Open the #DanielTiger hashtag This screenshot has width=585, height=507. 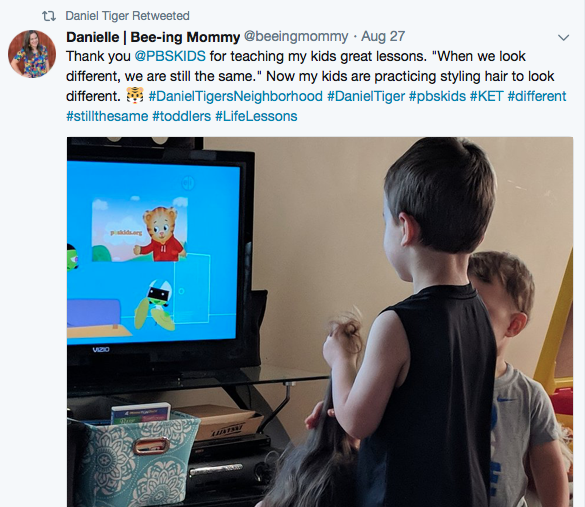tap(366, 96)
